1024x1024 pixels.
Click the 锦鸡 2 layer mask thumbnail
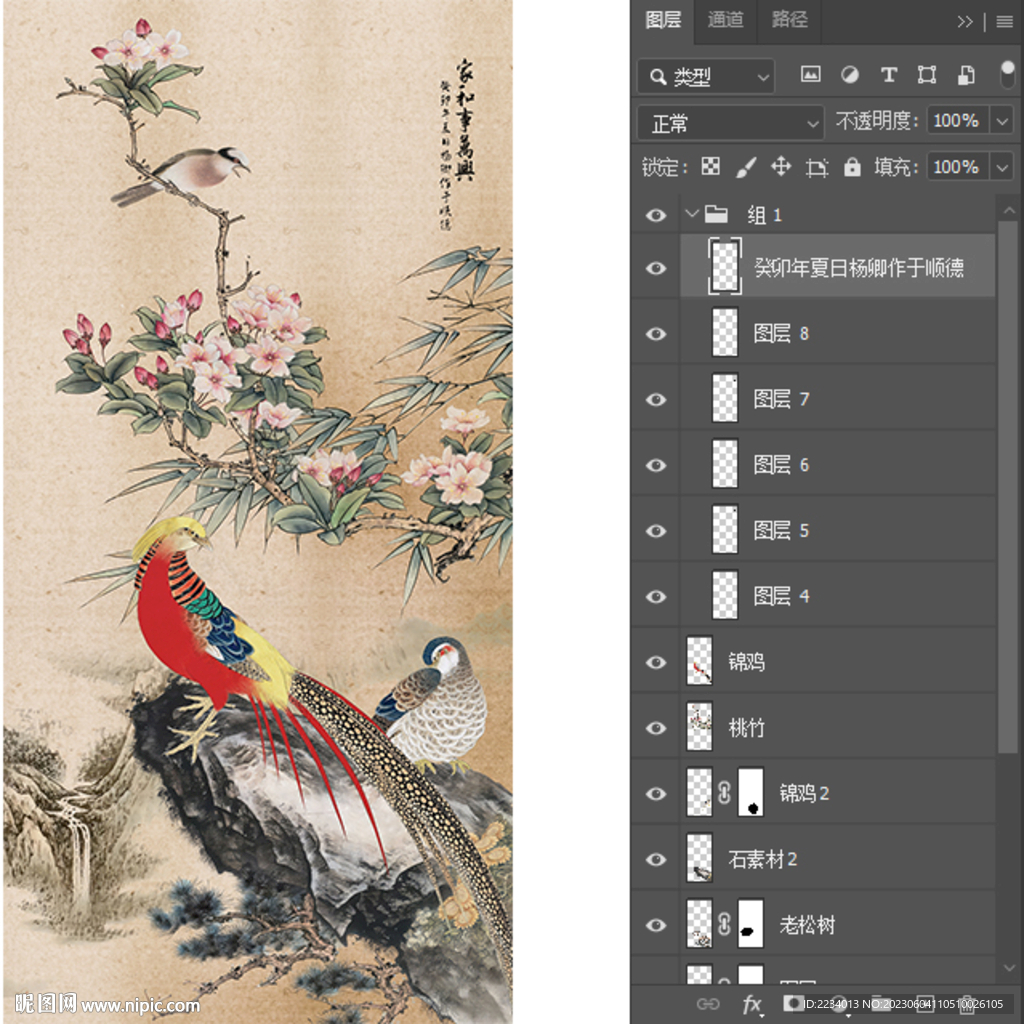click(751, 792)
